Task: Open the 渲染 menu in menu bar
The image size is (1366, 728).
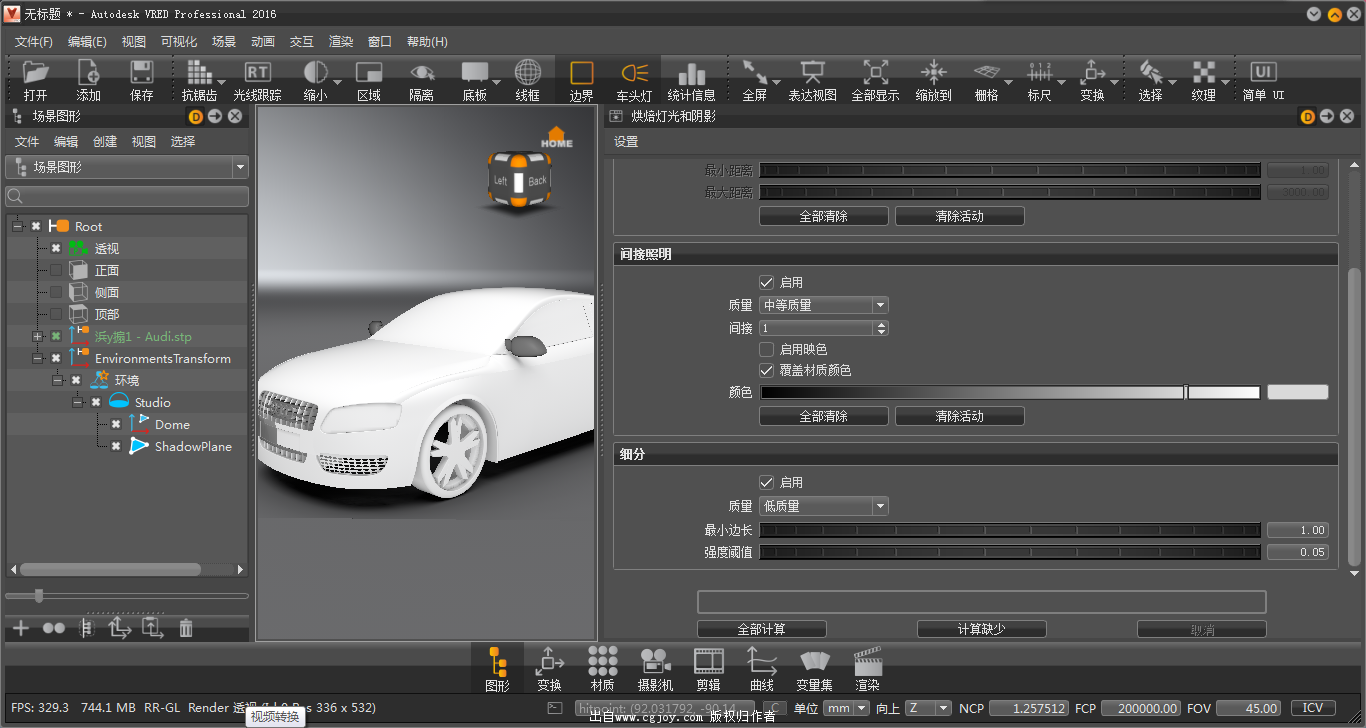Action: 341,42
